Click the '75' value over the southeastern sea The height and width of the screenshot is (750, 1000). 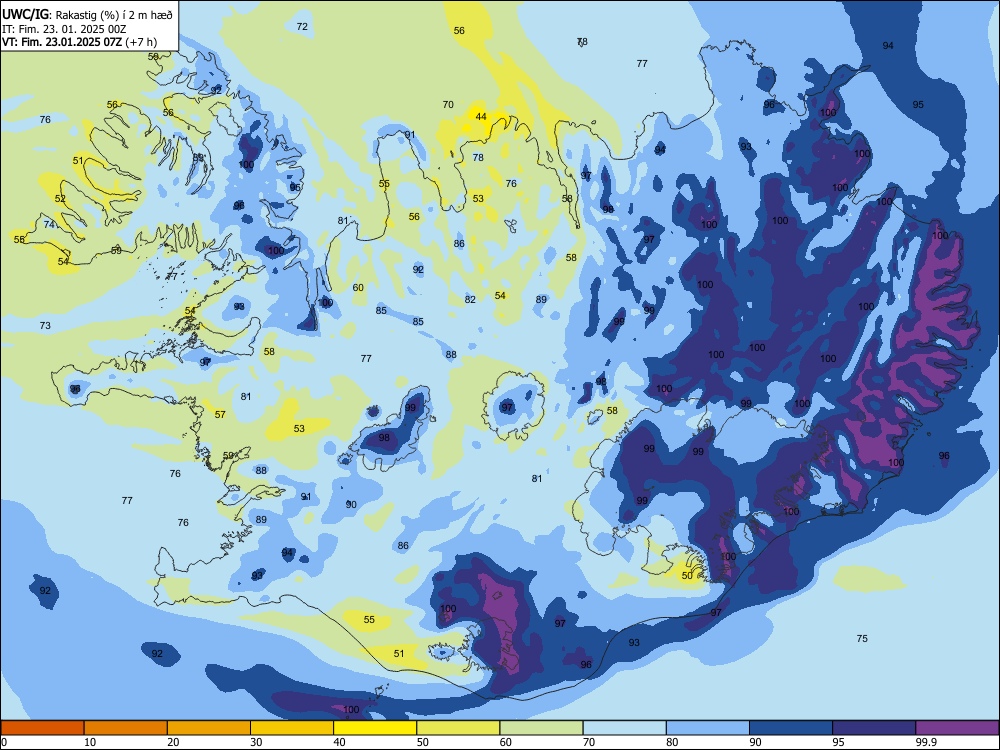[862, 638]
